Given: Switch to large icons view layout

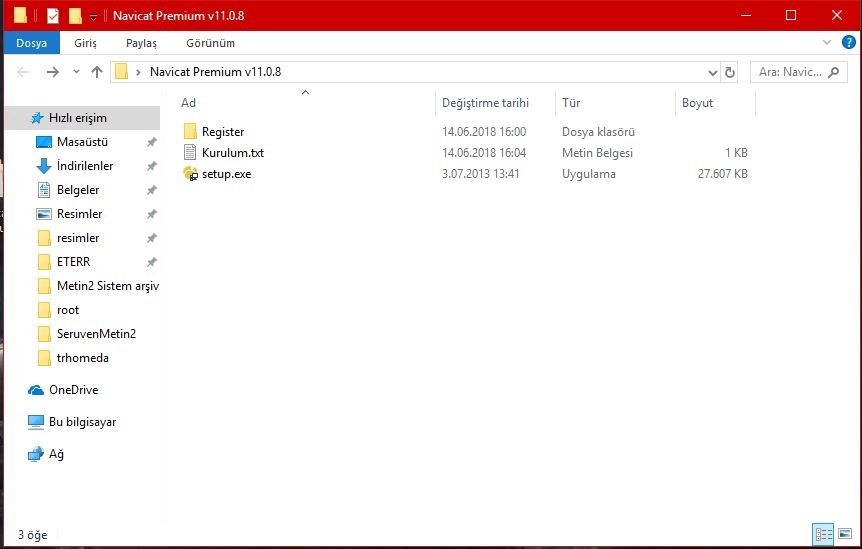Looking at the screenshot, I should [845, 534].
